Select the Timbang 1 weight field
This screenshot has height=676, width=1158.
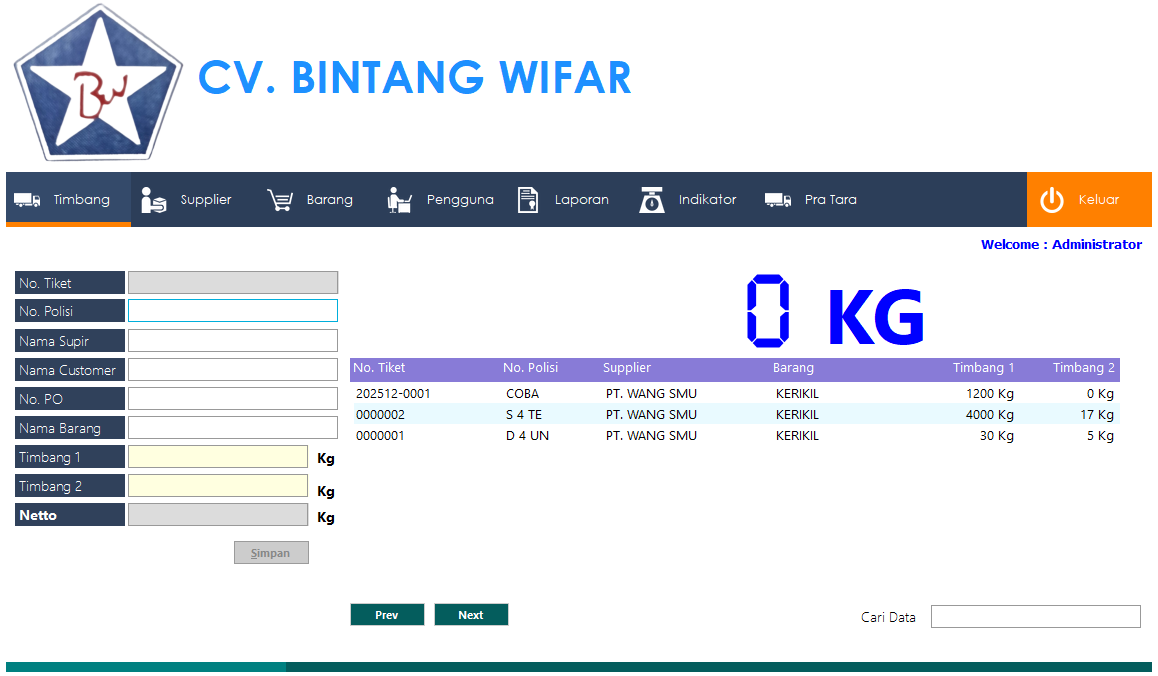[x=218, y=457]
